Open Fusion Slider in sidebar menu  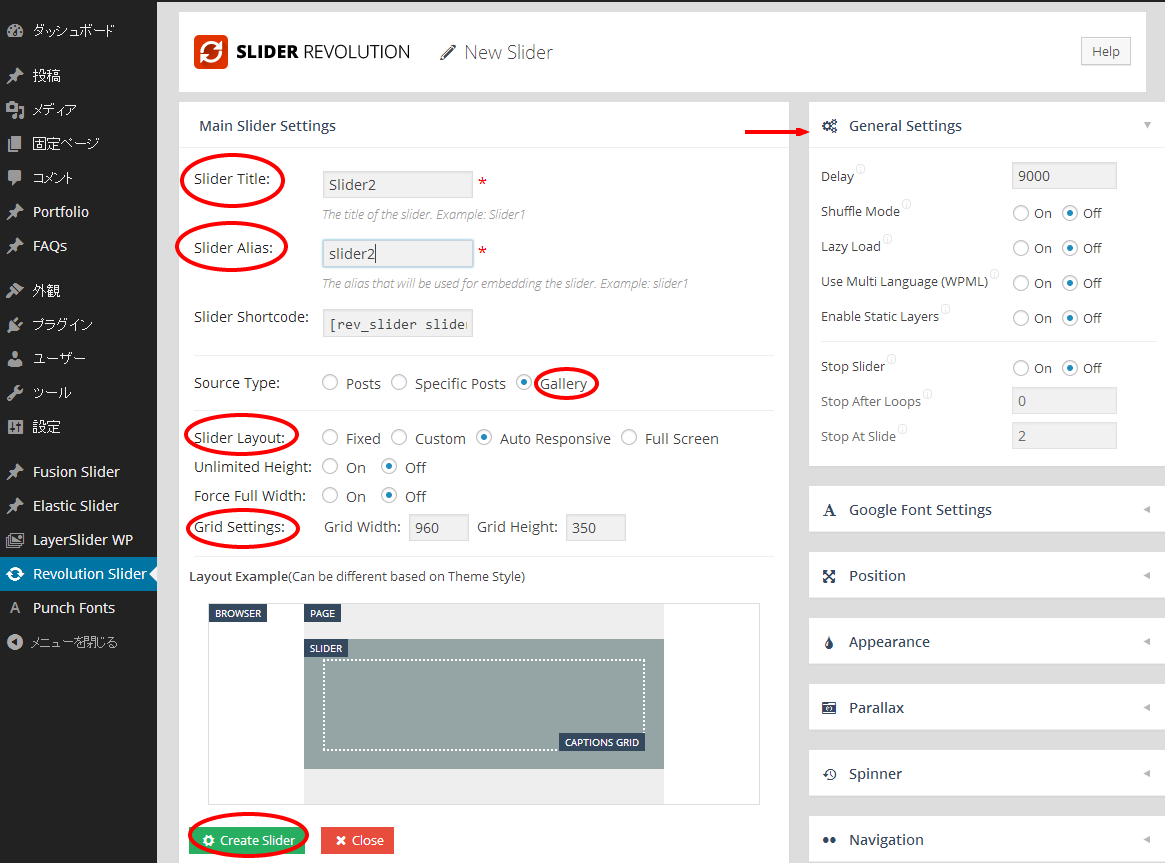coord(76,472)
